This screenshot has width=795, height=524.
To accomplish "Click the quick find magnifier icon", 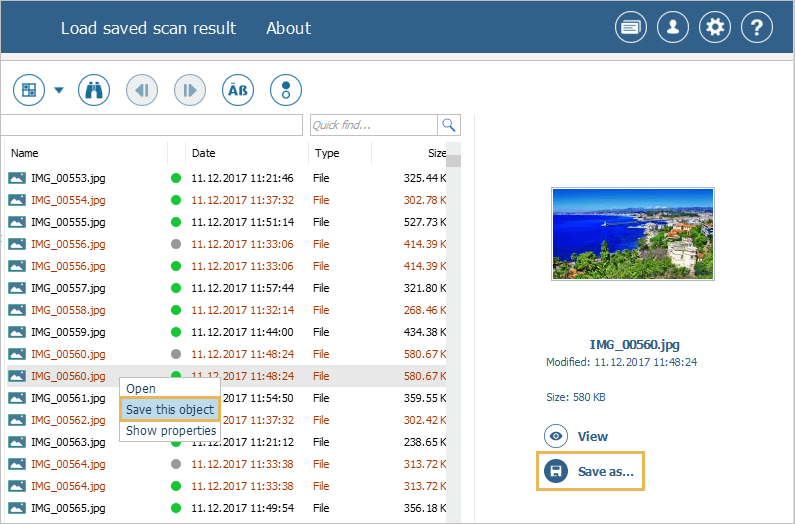I will (449, 125).
